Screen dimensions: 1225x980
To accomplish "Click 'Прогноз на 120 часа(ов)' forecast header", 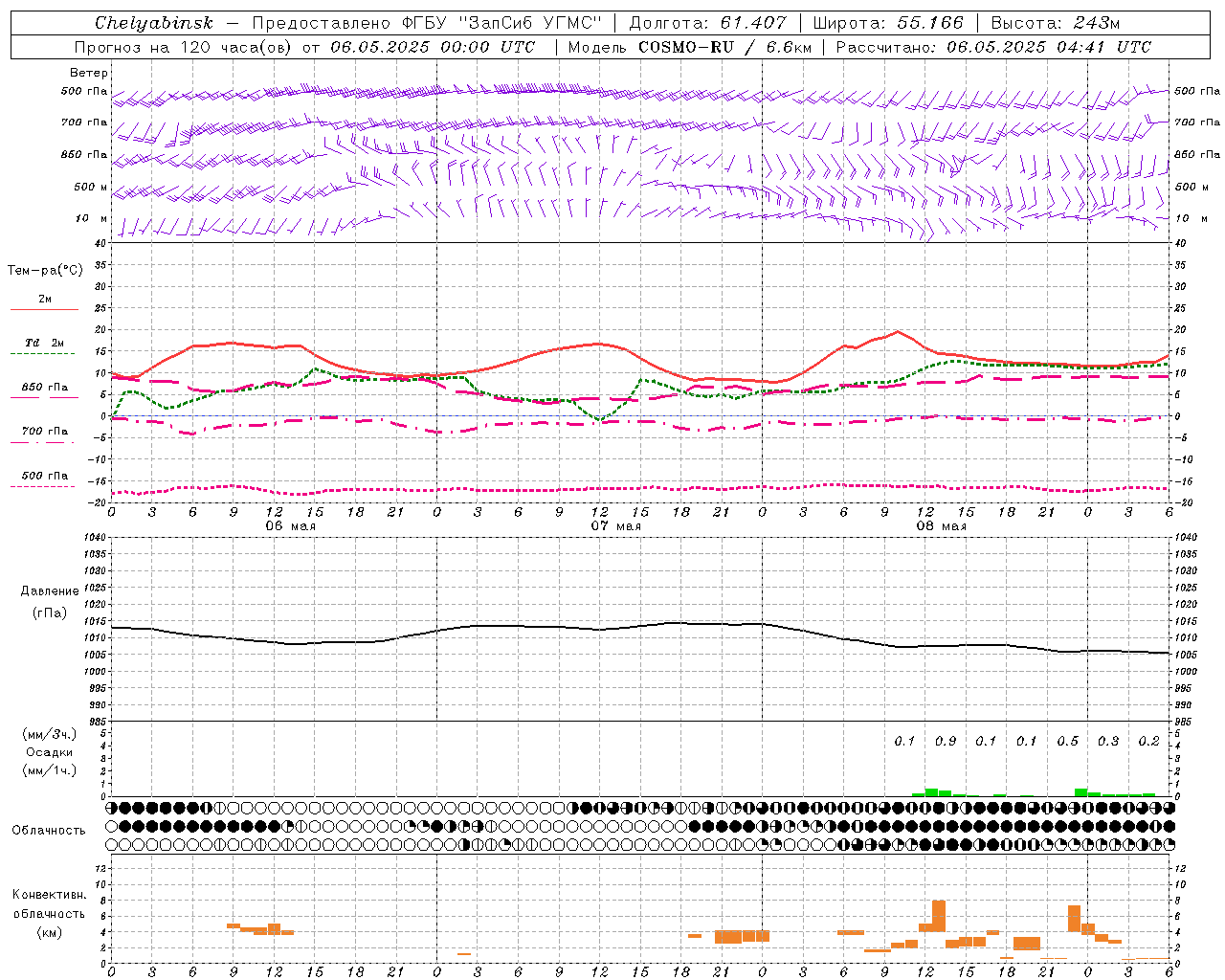I will click(x=184, y=47).
